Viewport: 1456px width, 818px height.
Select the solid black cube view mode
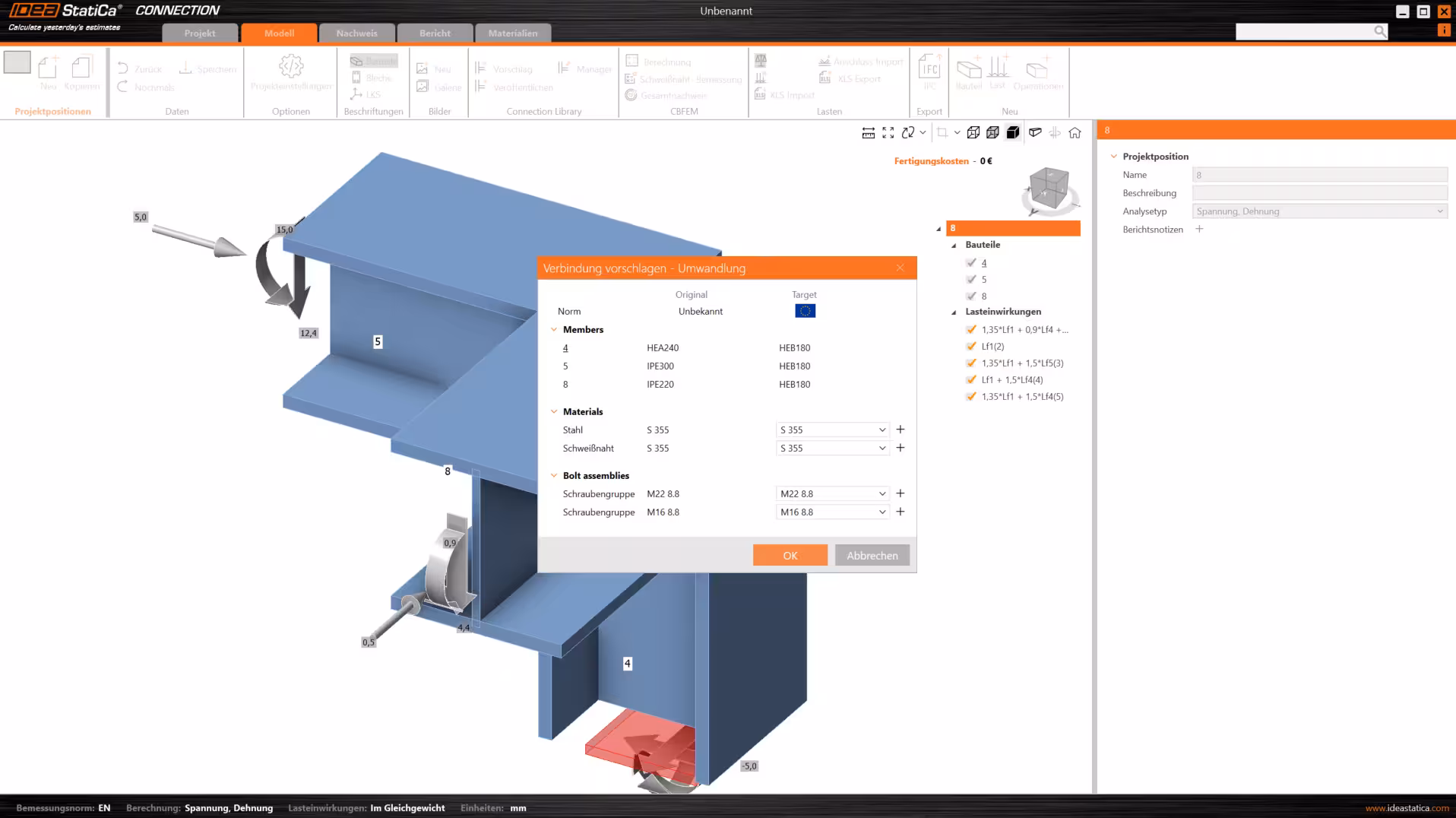click(1012, 133)
